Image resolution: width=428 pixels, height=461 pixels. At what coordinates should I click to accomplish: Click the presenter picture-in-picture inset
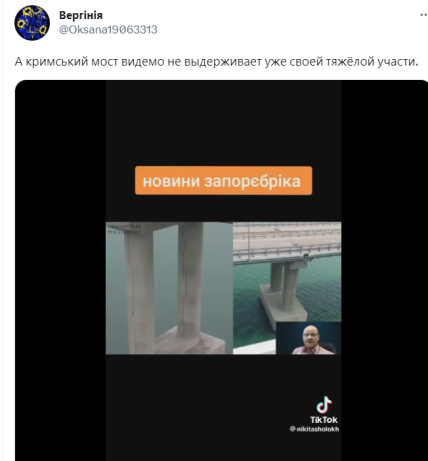pos(309,338)
